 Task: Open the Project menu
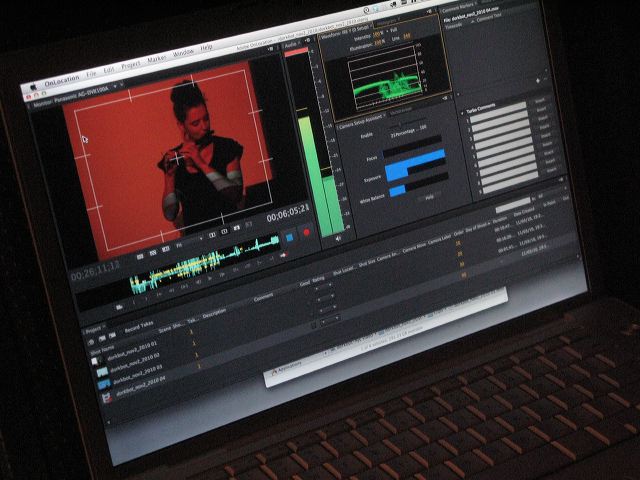pyautogui.click(x=129, y=68)
